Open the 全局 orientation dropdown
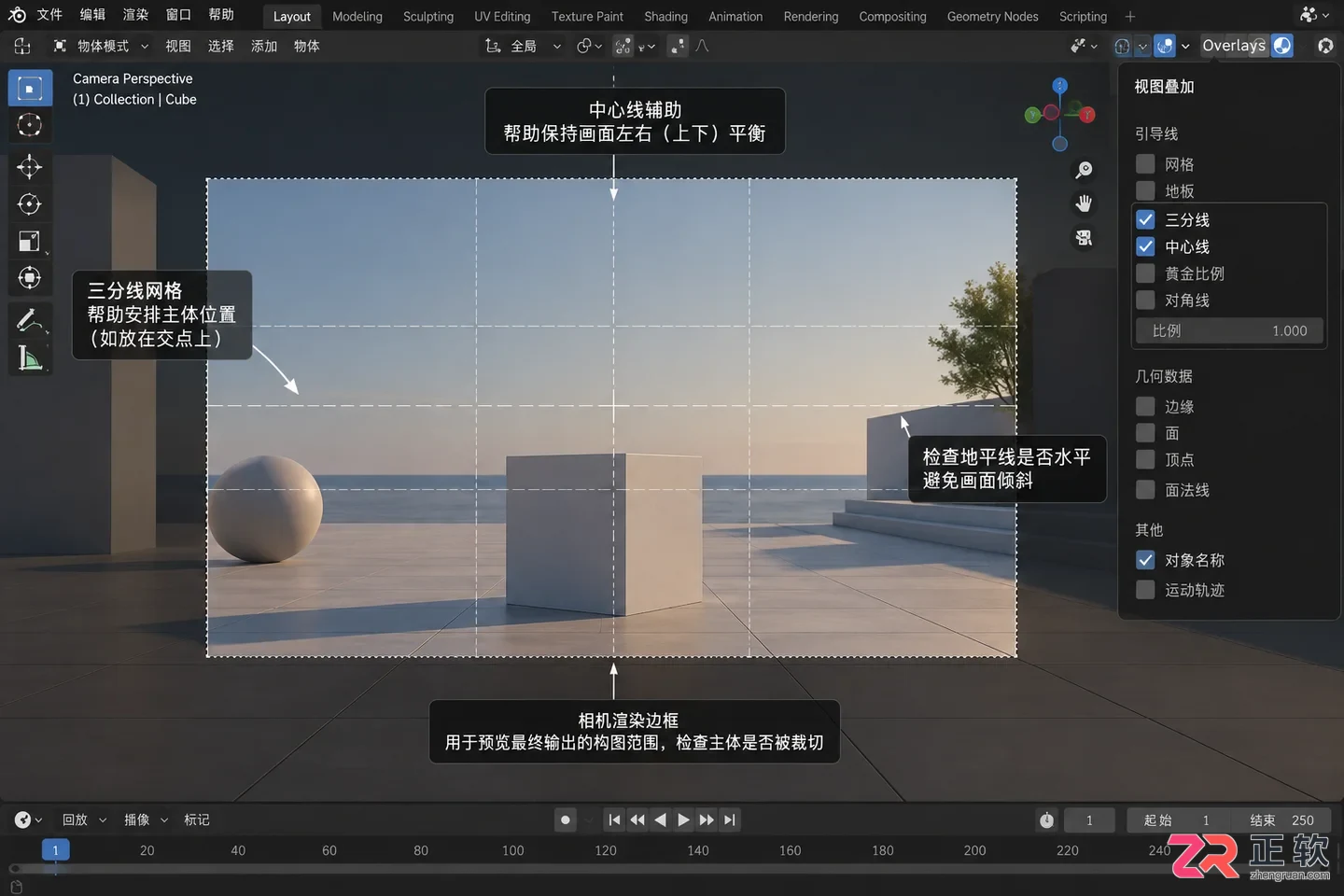Screen dimensions: 1344x896 tap(523, 46)
